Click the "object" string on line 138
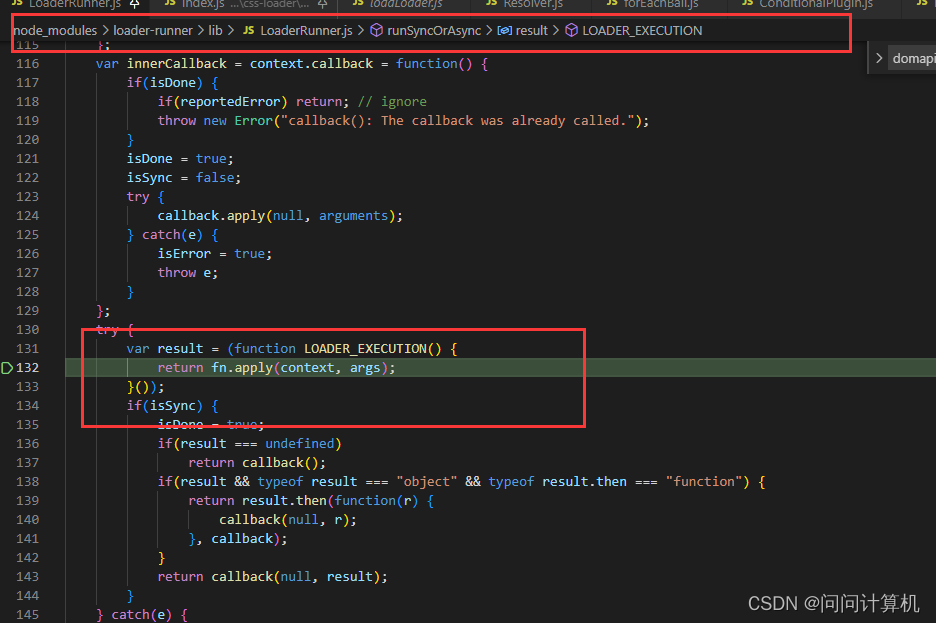This screenshot has width=936, height=623. point(427,482)
